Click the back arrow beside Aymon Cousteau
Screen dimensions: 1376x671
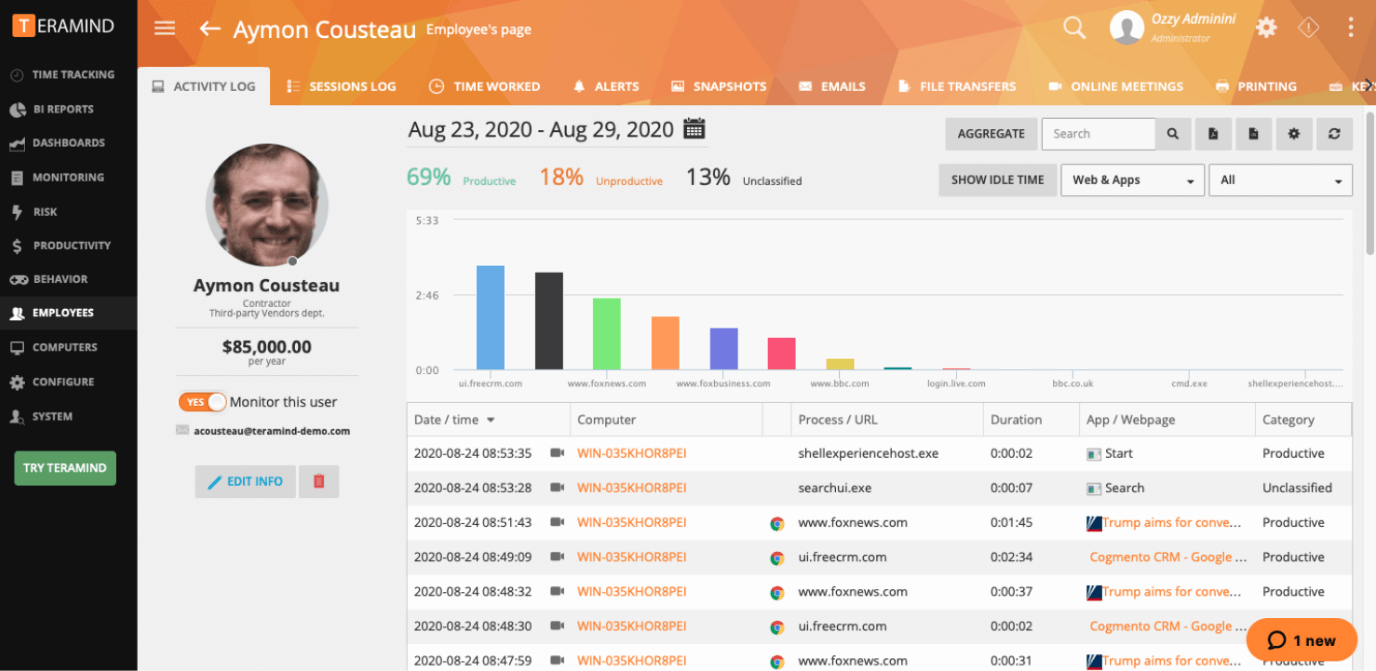(x=209, y=29)
